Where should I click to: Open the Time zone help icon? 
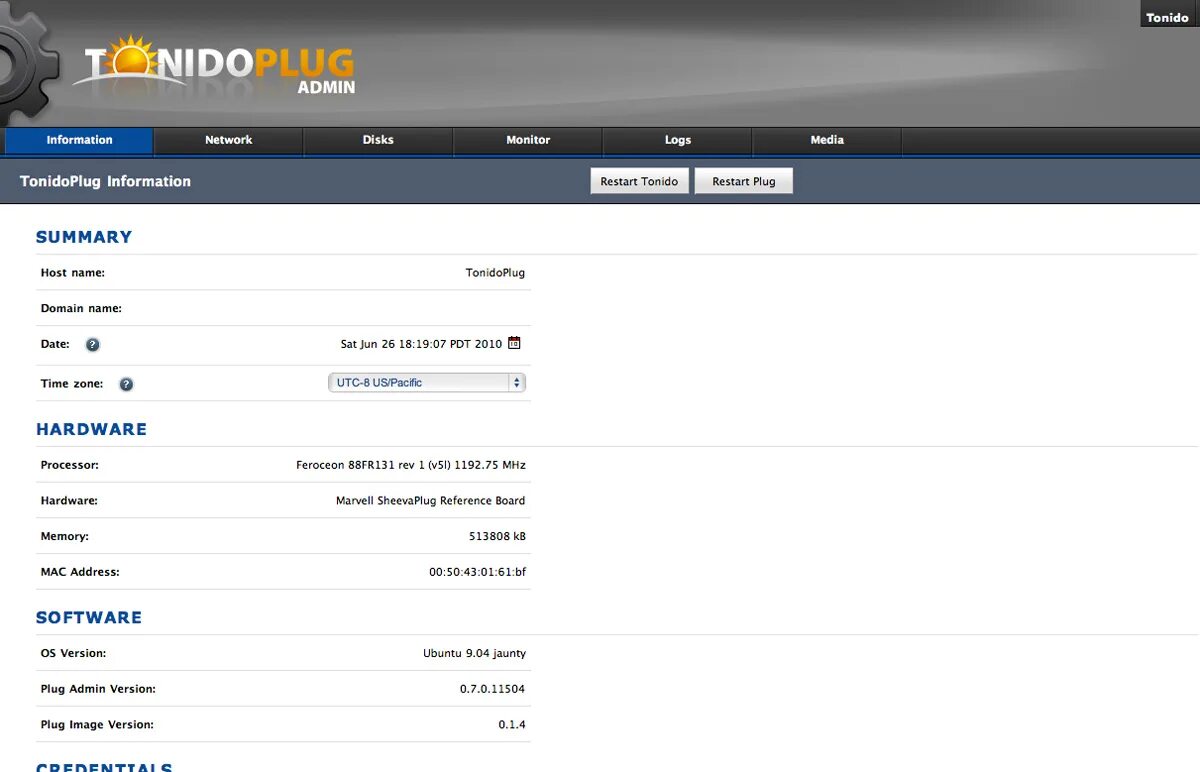(x=126, y=384)
